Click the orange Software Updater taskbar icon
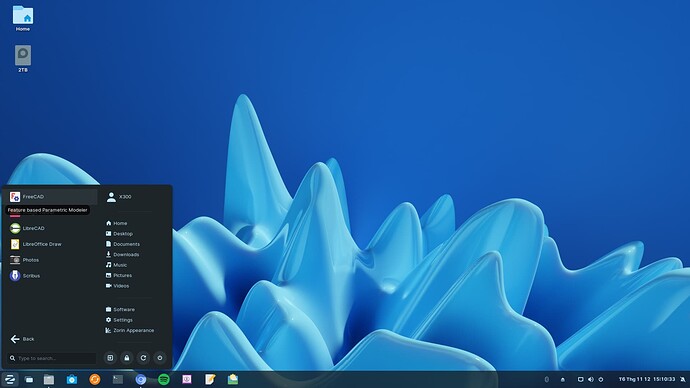This screenshot has width=690, height=388. (x=95, y=379)
